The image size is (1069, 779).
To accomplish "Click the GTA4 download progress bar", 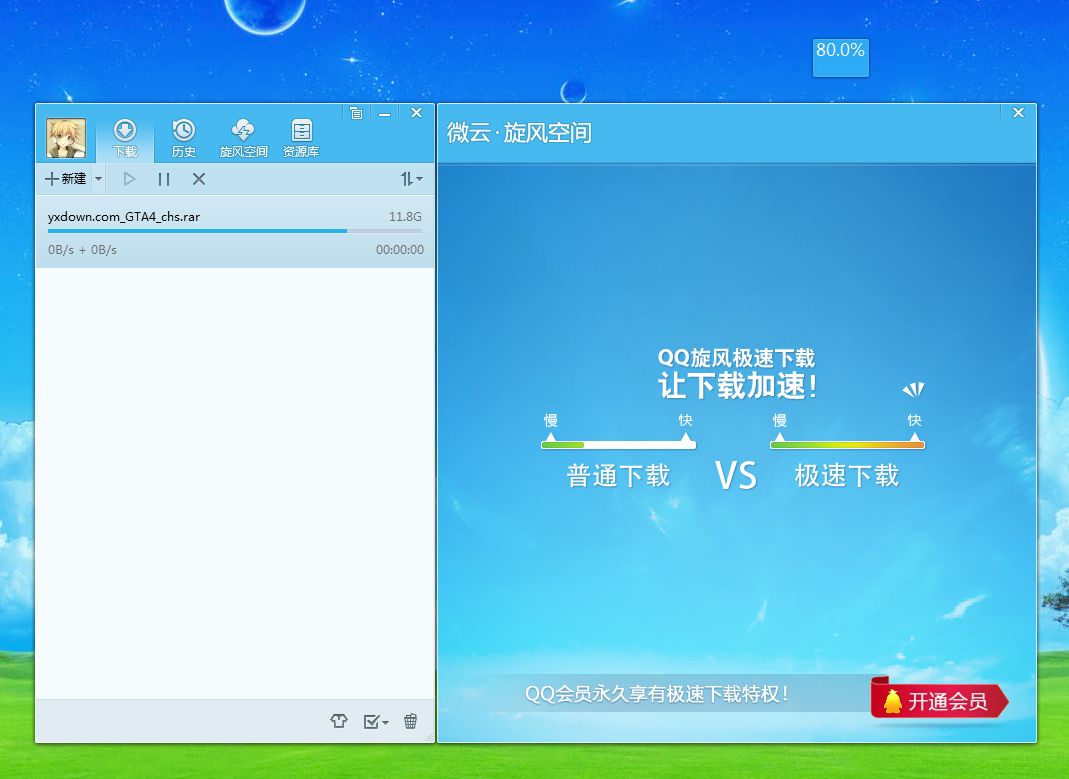I will point(235,231).
